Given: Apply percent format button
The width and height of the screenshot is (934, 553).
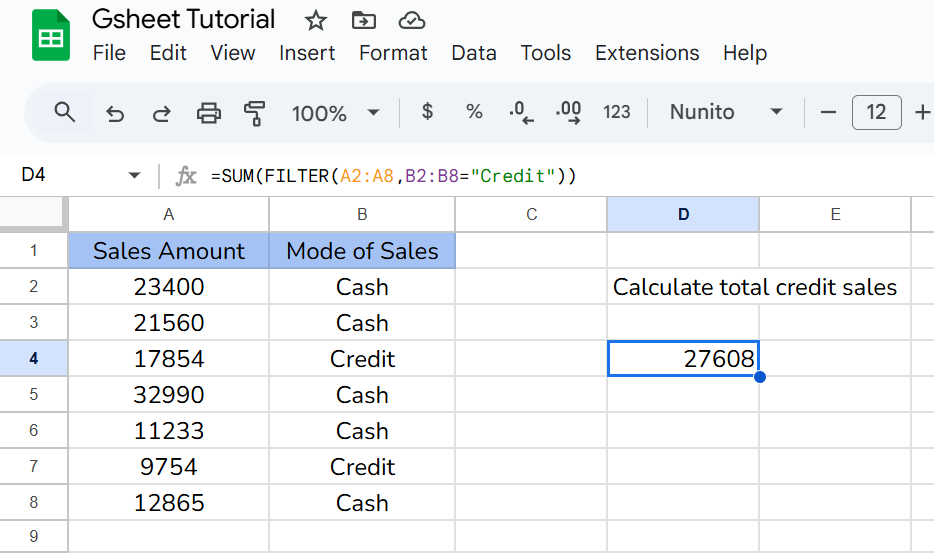Looking at the screenshot, I should 474,112.
